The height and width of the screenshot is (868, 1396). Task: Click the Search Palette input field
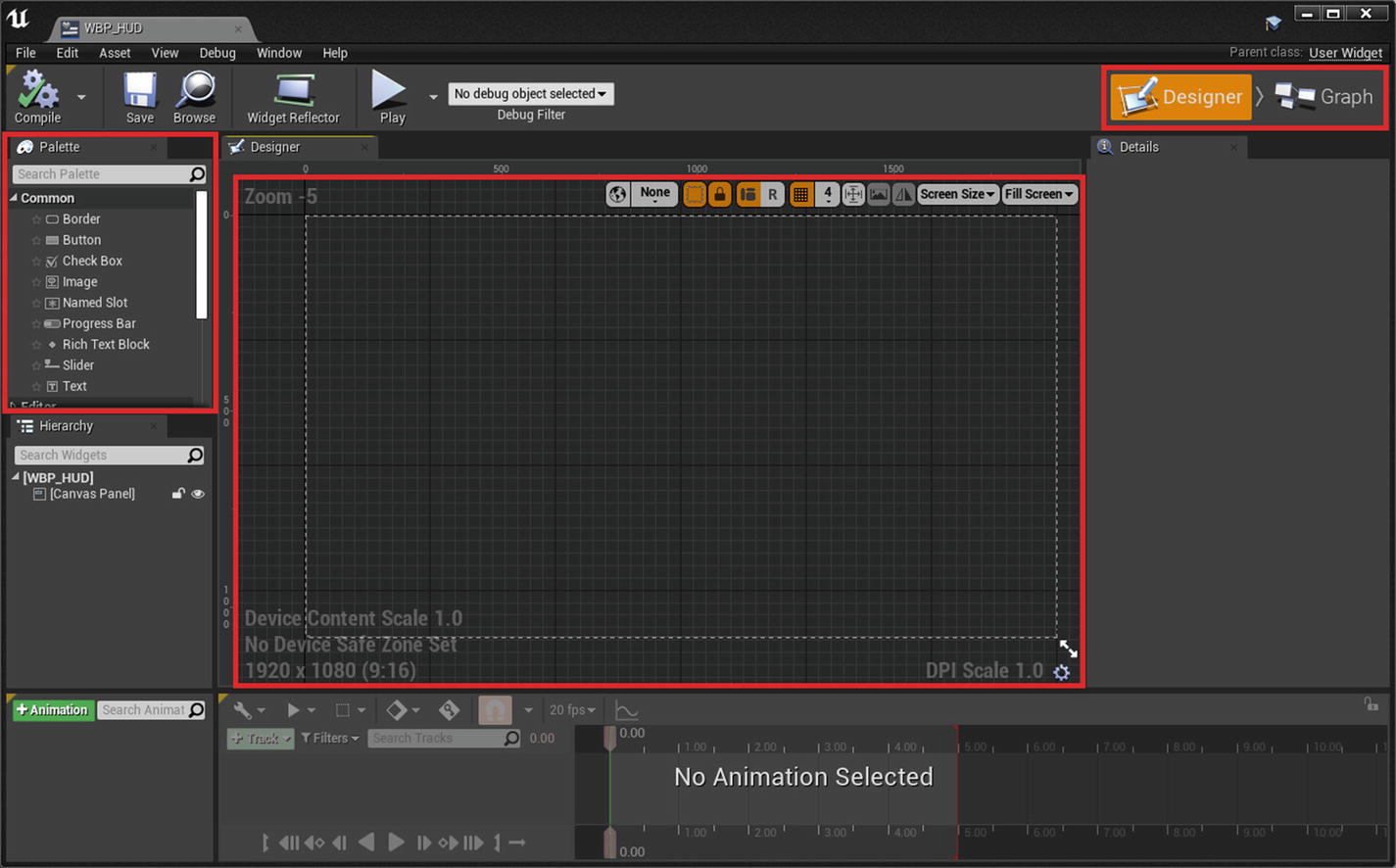pyautogui.click(x=101, y=174)
